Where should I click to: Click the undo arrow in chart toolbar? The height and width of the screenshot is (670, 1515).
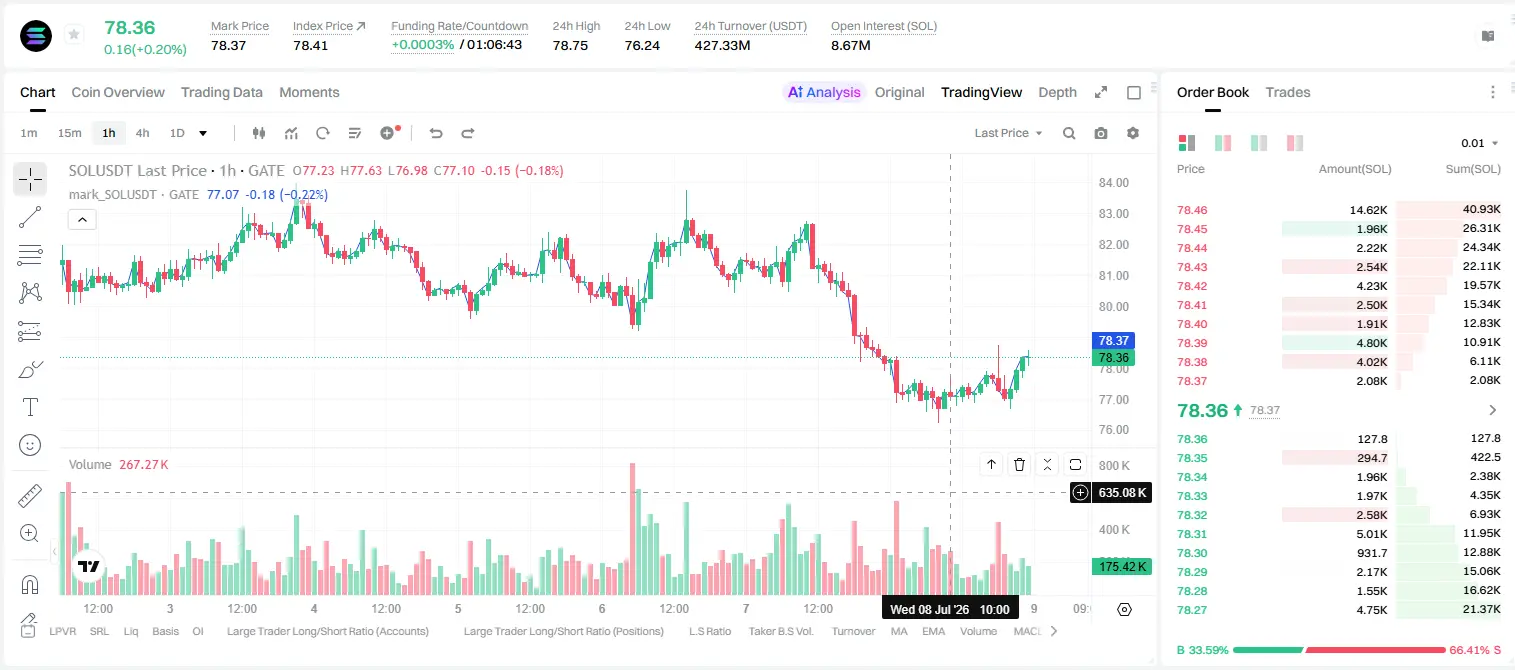coord(436,133)
